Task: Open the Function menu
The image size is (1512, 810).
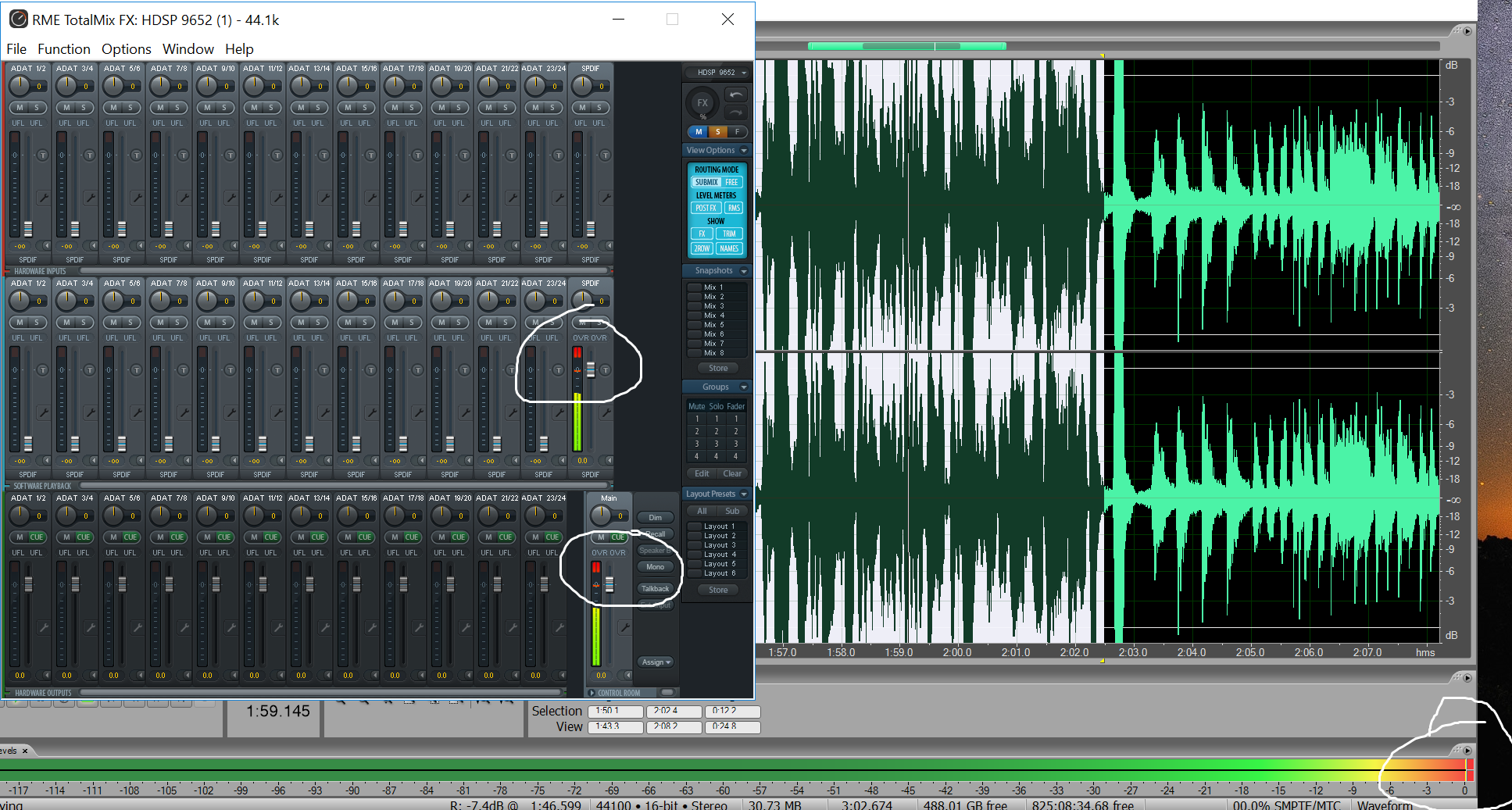Action: (x=64, y=49)
